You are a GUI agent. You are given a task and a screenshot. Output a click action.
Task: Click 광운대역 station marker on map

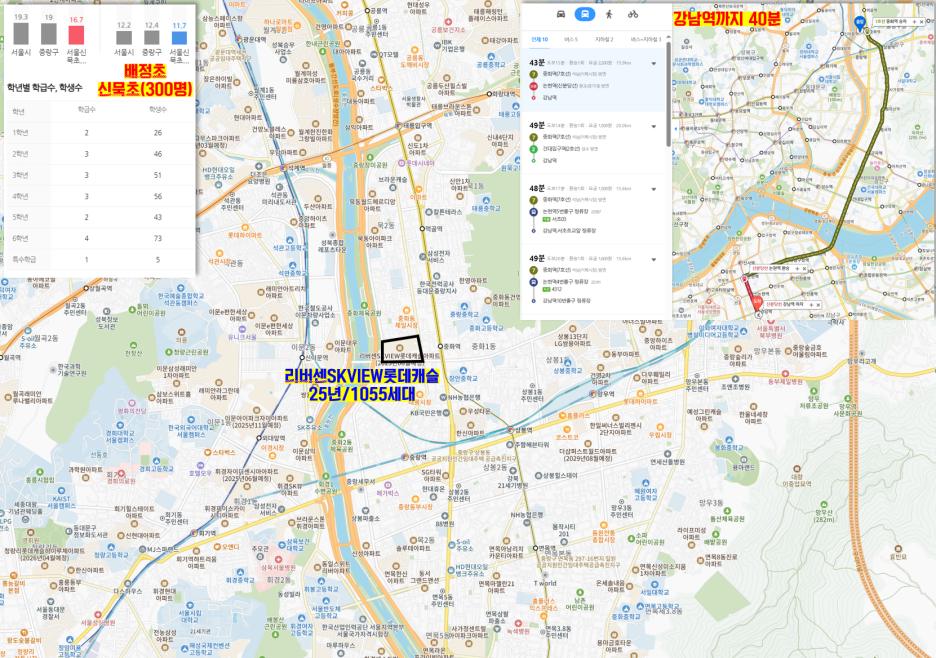tap(239, 39)
